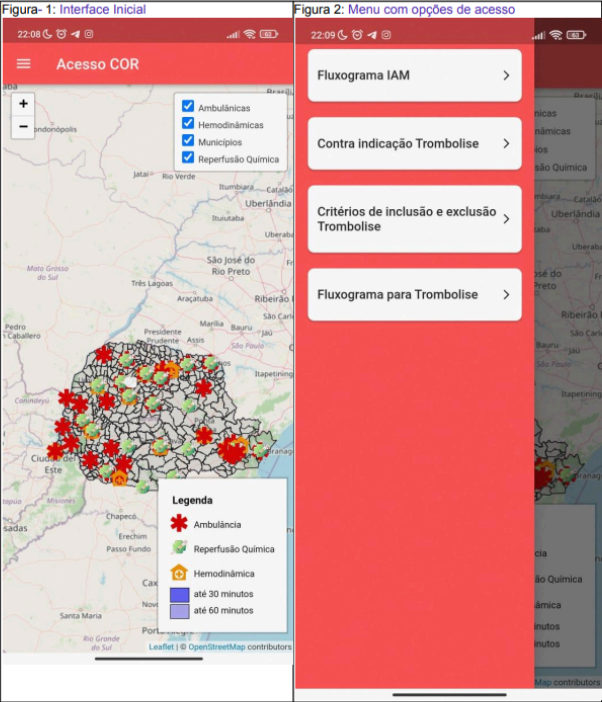This screenshot has width=602, height=702.
Task: Toggle the Hemodinâmicas layer checkbox
Action: coord(187,124)
